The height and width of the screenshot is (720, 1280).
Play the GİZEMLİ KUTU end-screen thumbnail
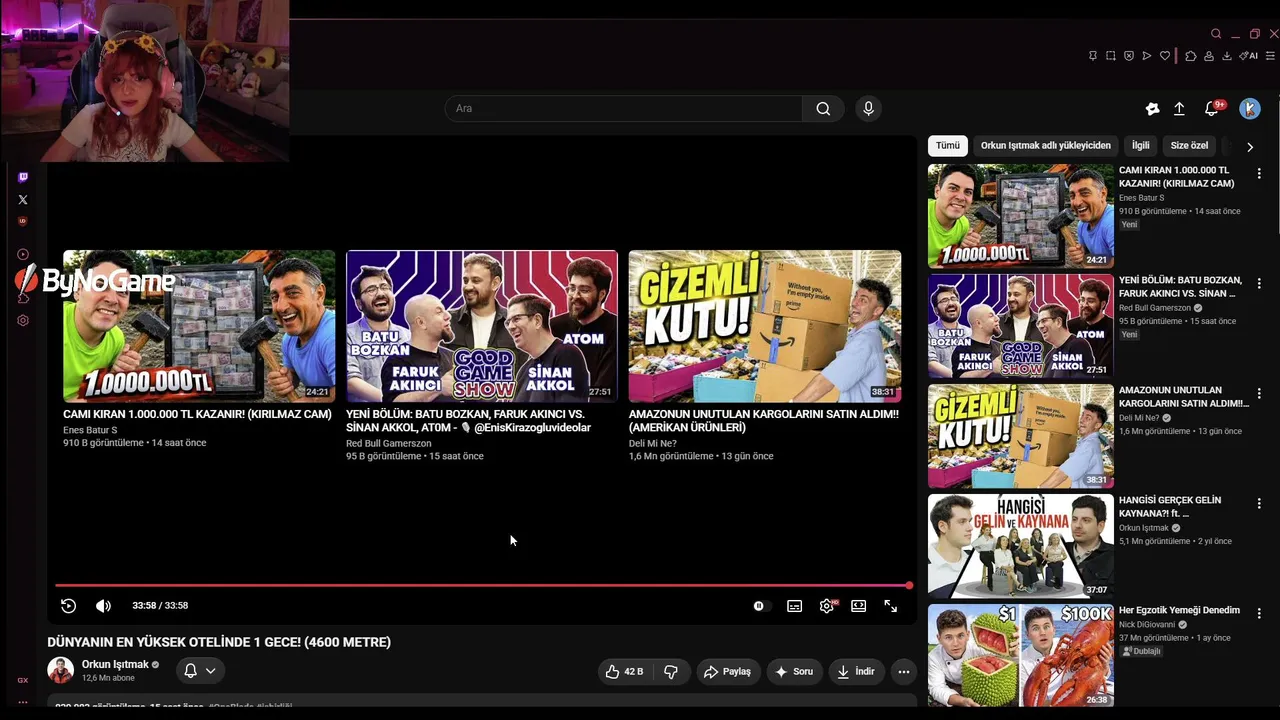pyautogui.click(x=765, y=326)
